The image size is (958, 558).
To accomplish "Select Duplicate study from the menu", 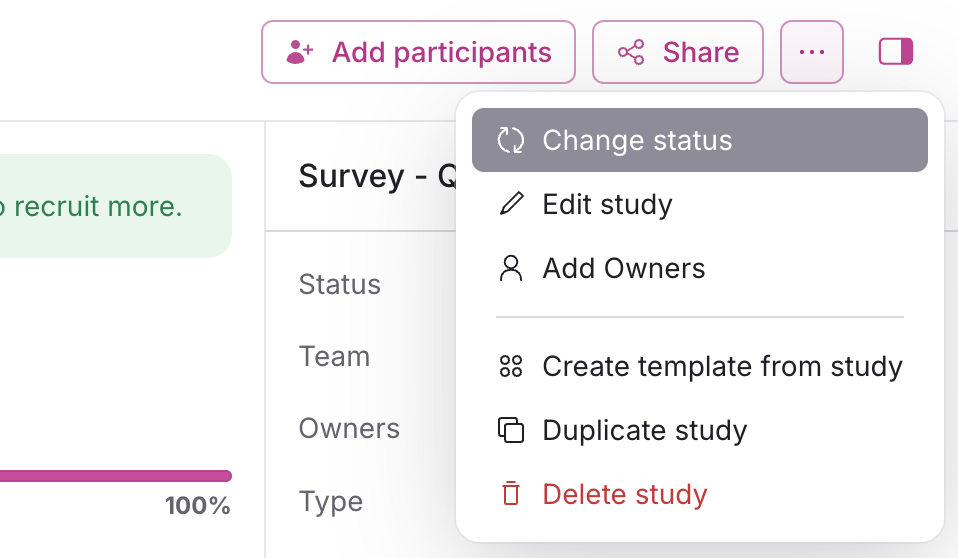I will pos(644,431).
